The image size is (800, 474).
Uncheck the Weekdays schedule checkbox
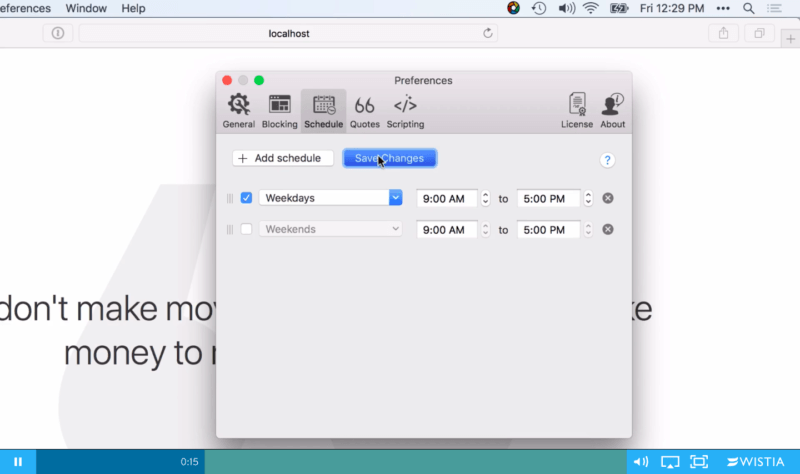[247, 198]
